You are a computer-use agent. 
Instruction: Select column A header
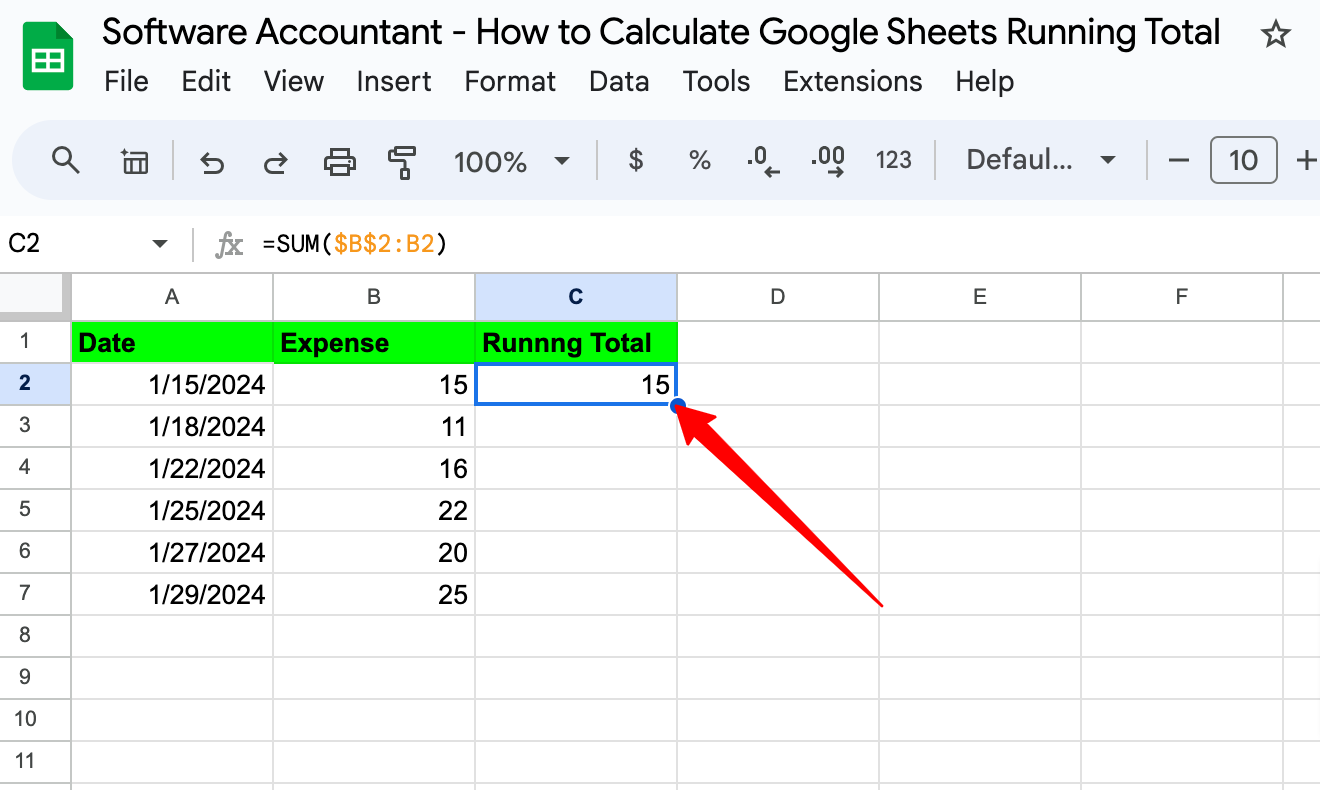(172, 296)
